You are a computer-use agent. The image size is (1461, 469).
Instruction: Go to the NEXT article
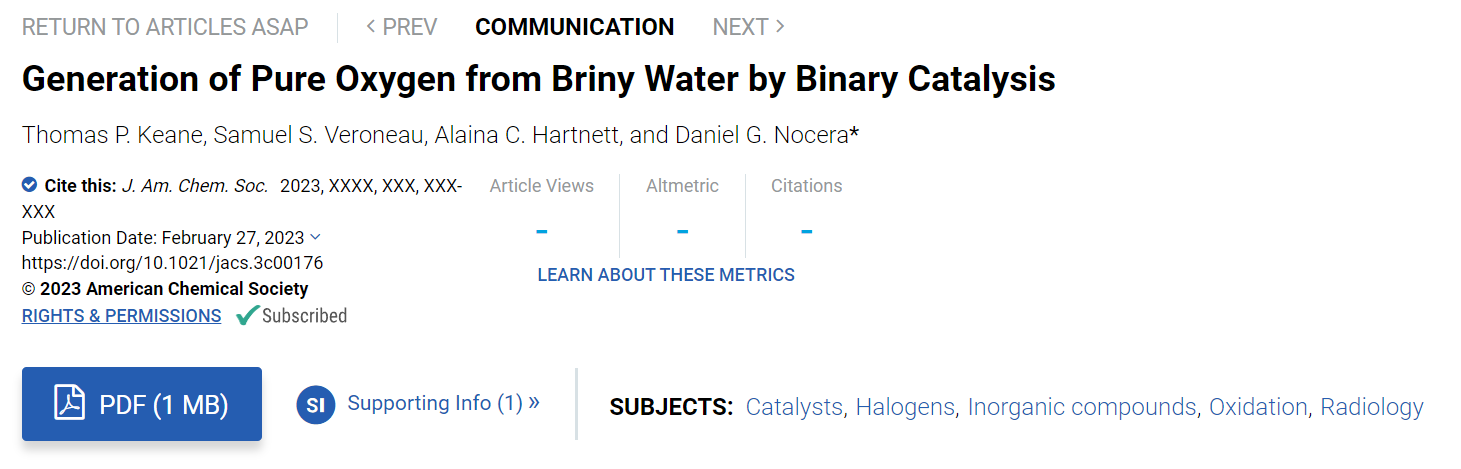(x=749, y=27)
